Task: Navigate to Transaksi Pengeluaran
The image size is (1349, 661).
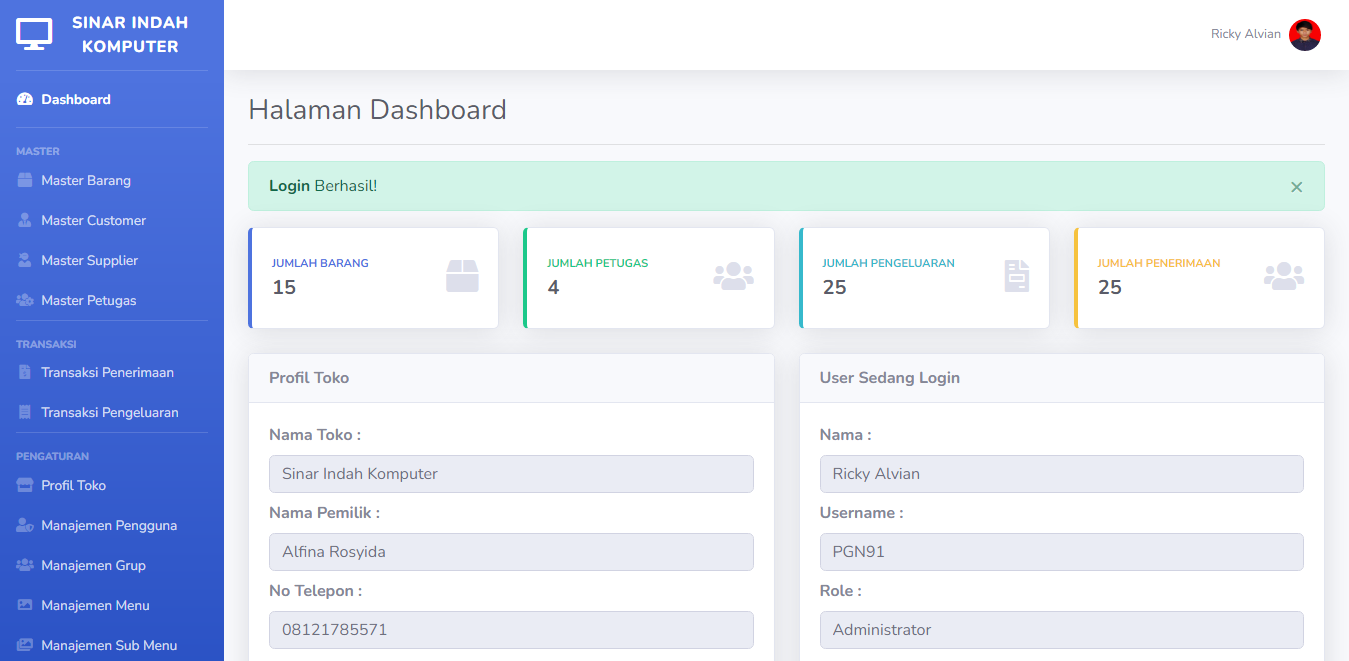Action: (x=109, y=413)
